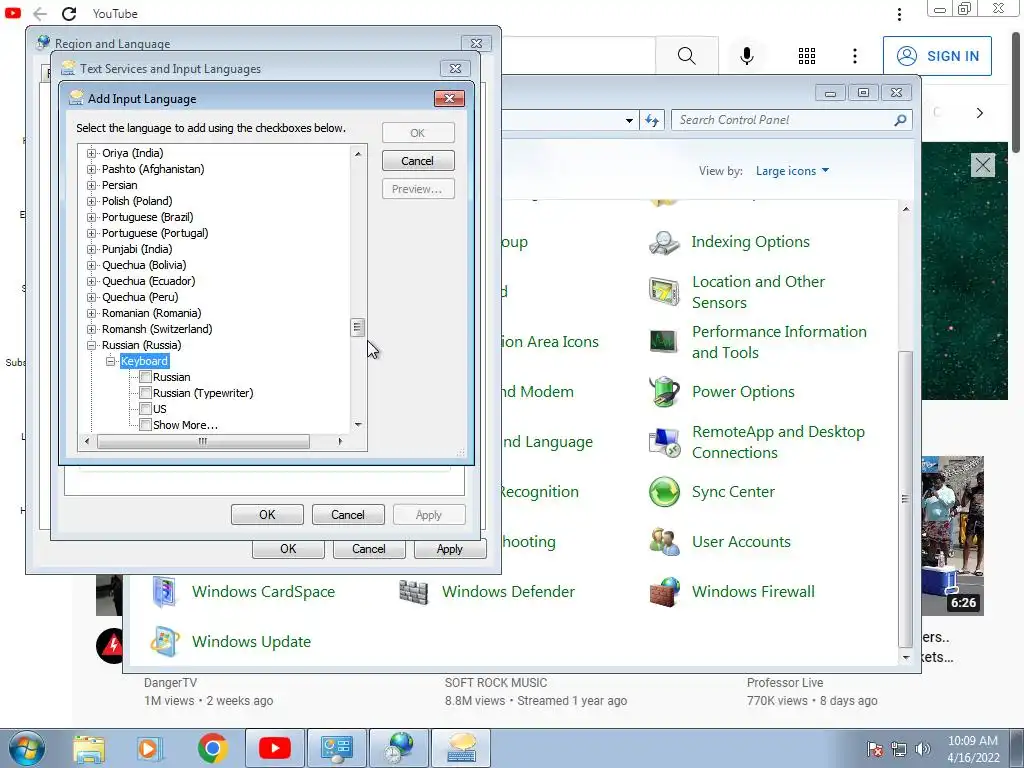Click the language list horizontal scrollbar thumb
This screenshot has width=1024, height=768.
pyautogui.click(x=203, y=441)
